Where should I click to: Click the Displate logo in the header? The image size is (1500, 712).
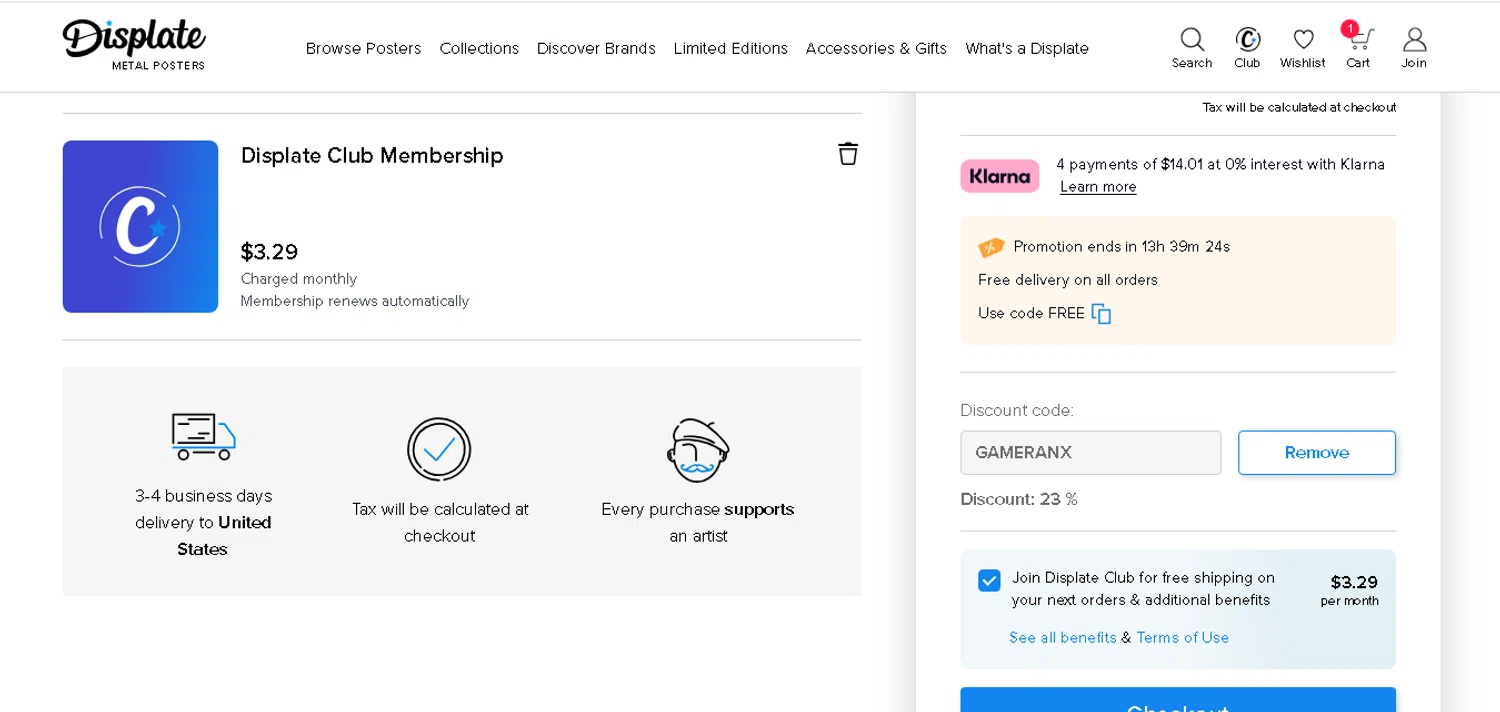134,44
